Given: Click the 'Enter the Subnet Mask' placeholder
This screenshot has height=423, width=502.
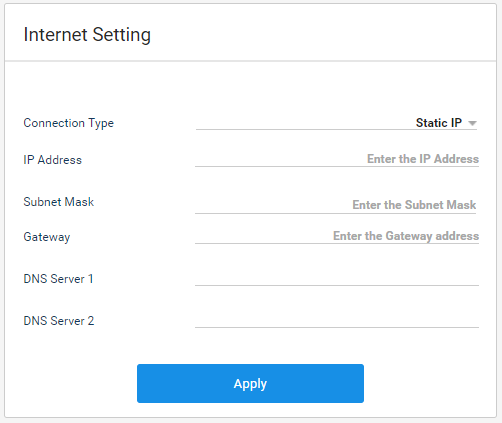Looking at the screenshot, I should click(414, 205).
